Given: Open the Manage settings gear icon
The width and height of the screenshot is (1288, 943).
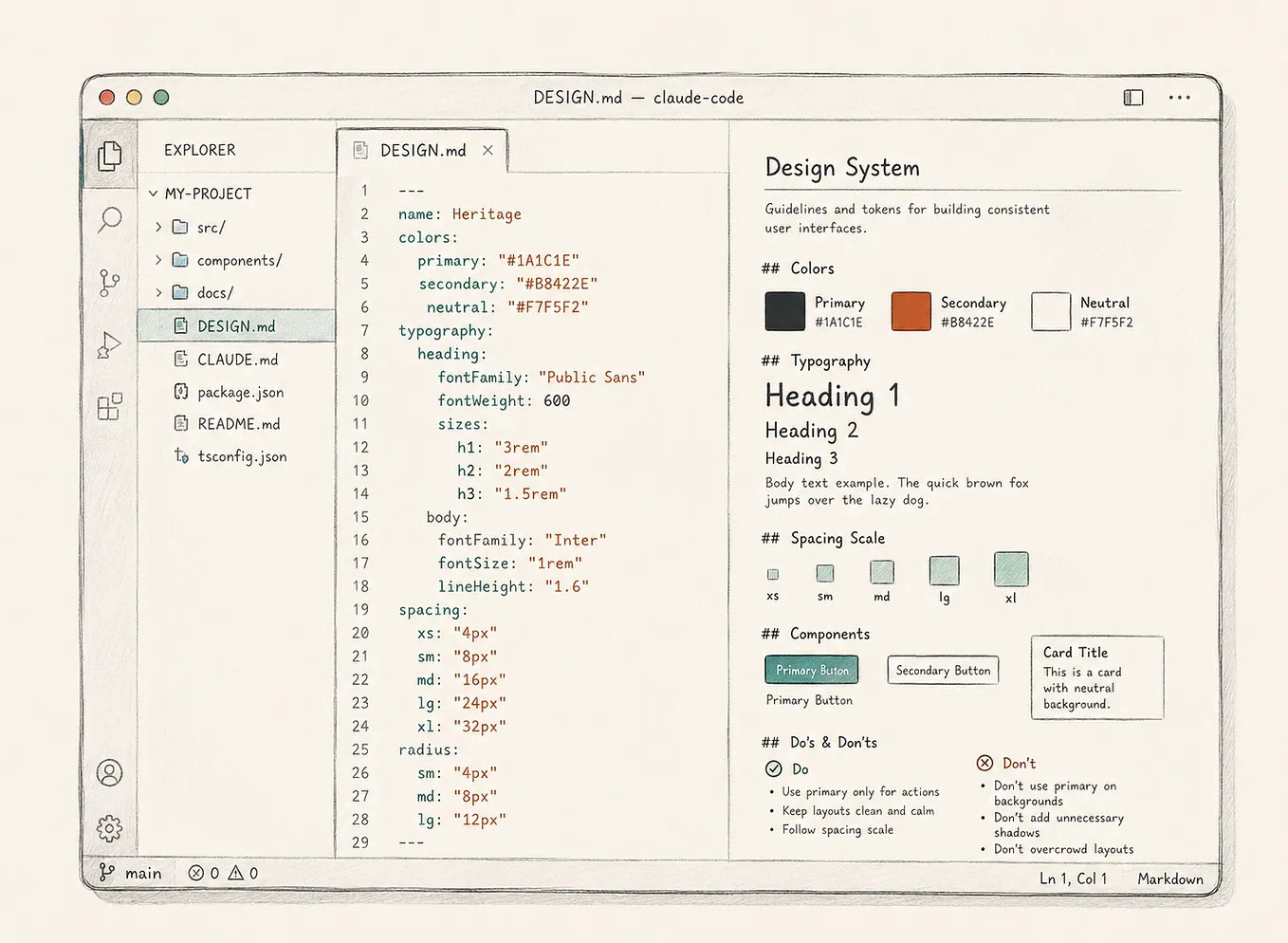Looking at the screenshot, I should (110, 828).
